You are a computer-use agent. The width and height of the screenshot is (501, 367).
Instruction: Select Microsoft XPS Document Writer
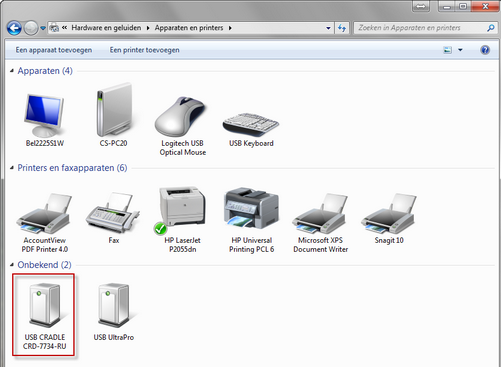click(320, 223)
